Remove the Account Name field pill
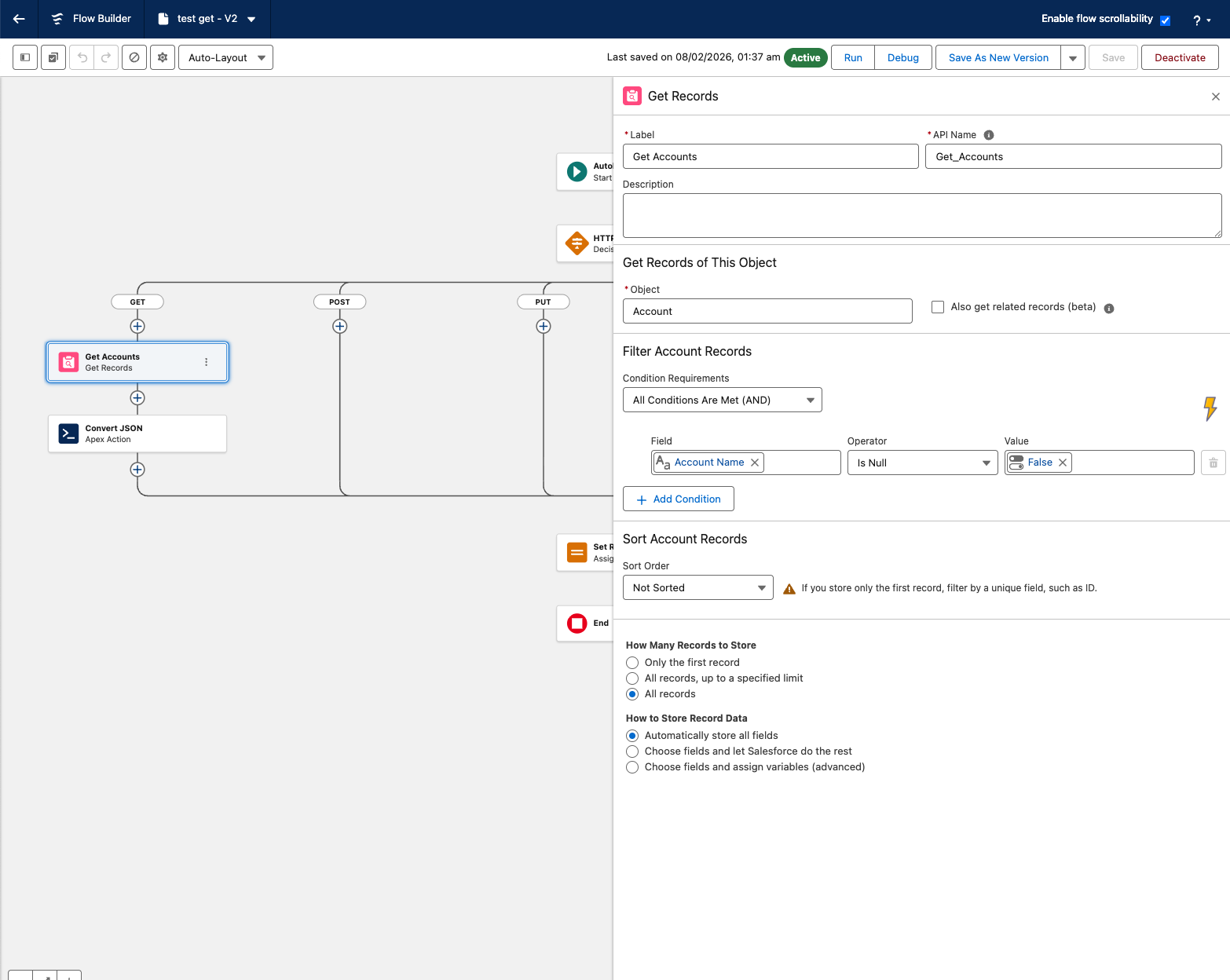1230x980 pixels. tap(755, 463)
